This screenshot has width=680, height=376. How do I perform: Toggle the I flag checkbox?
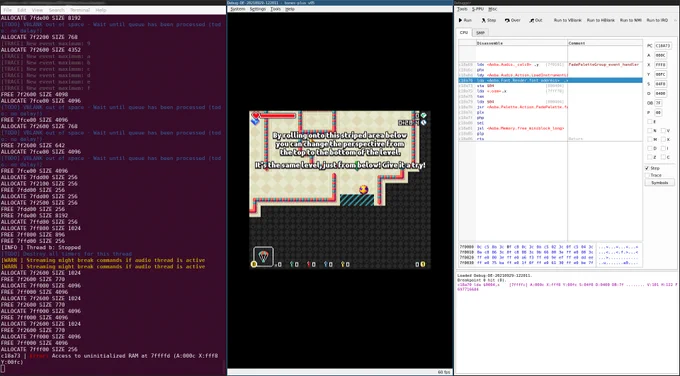tap(664, 148)
